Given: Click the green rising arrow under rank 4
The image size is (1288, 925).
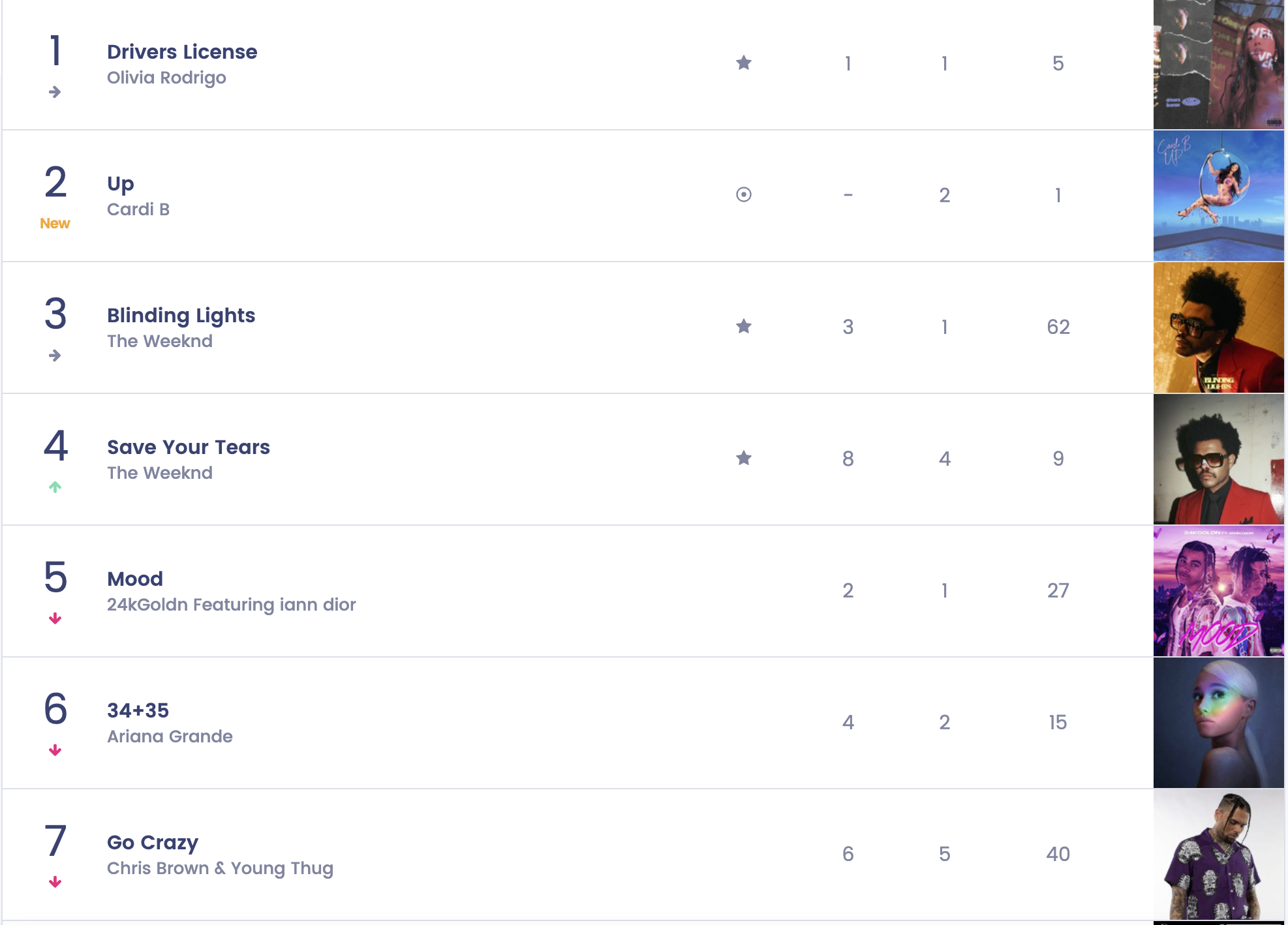Looking at the screenshot, I should click(55, 487).
